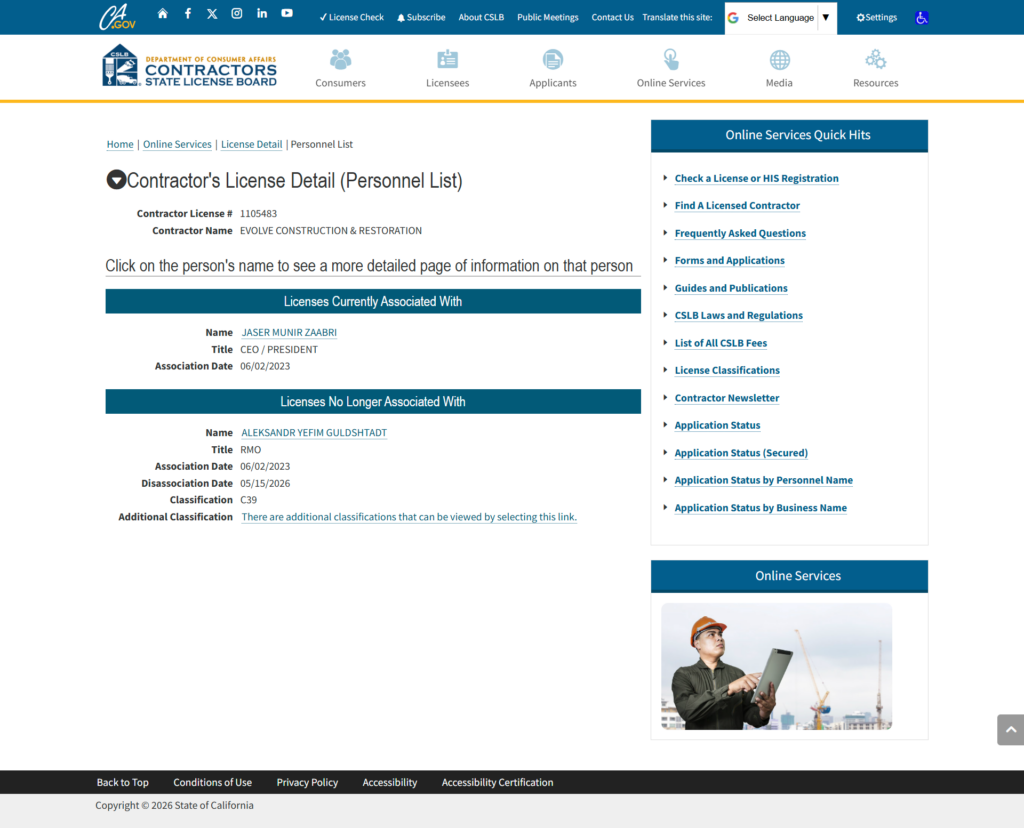Open the X (Twitter) icon
The height and width of the screenshot is (828, 1024).
click(x=212, y=14)
